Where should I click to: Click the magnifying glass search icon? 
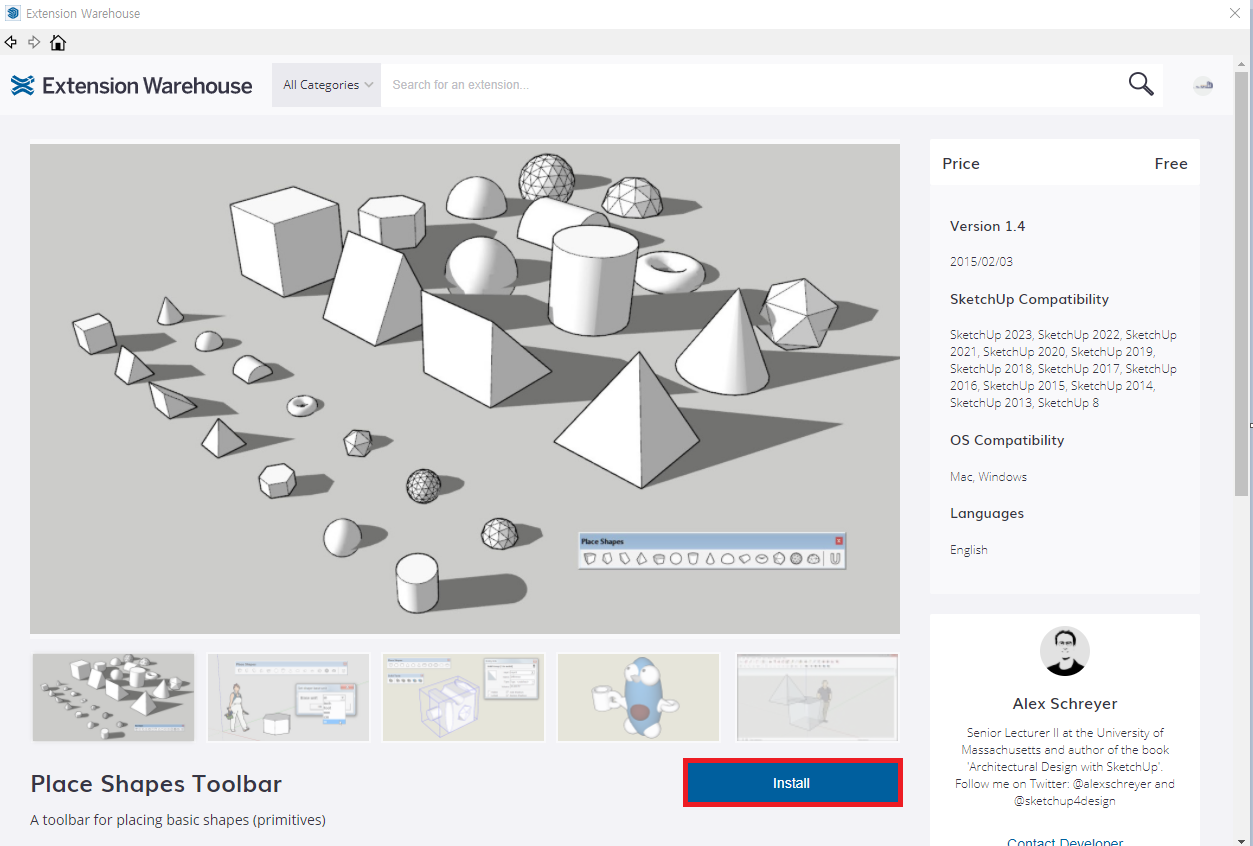coord(1141,84)
